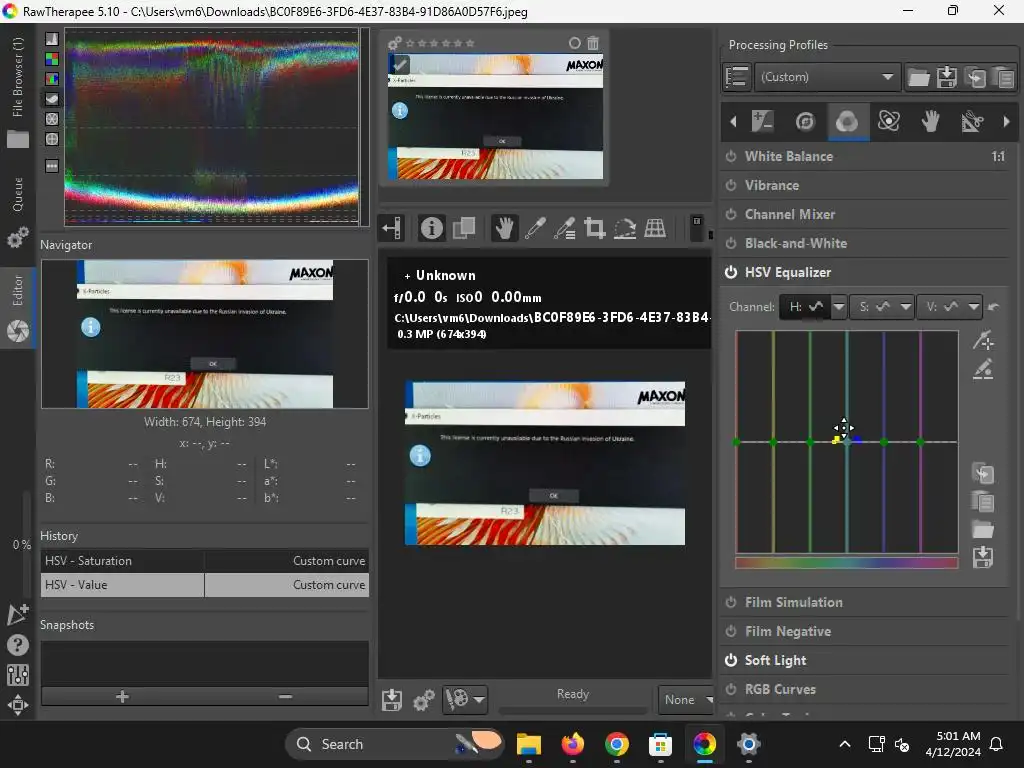The image size is (1024, 768).
Task: Paste curve from clipboard
Action: 983,502
